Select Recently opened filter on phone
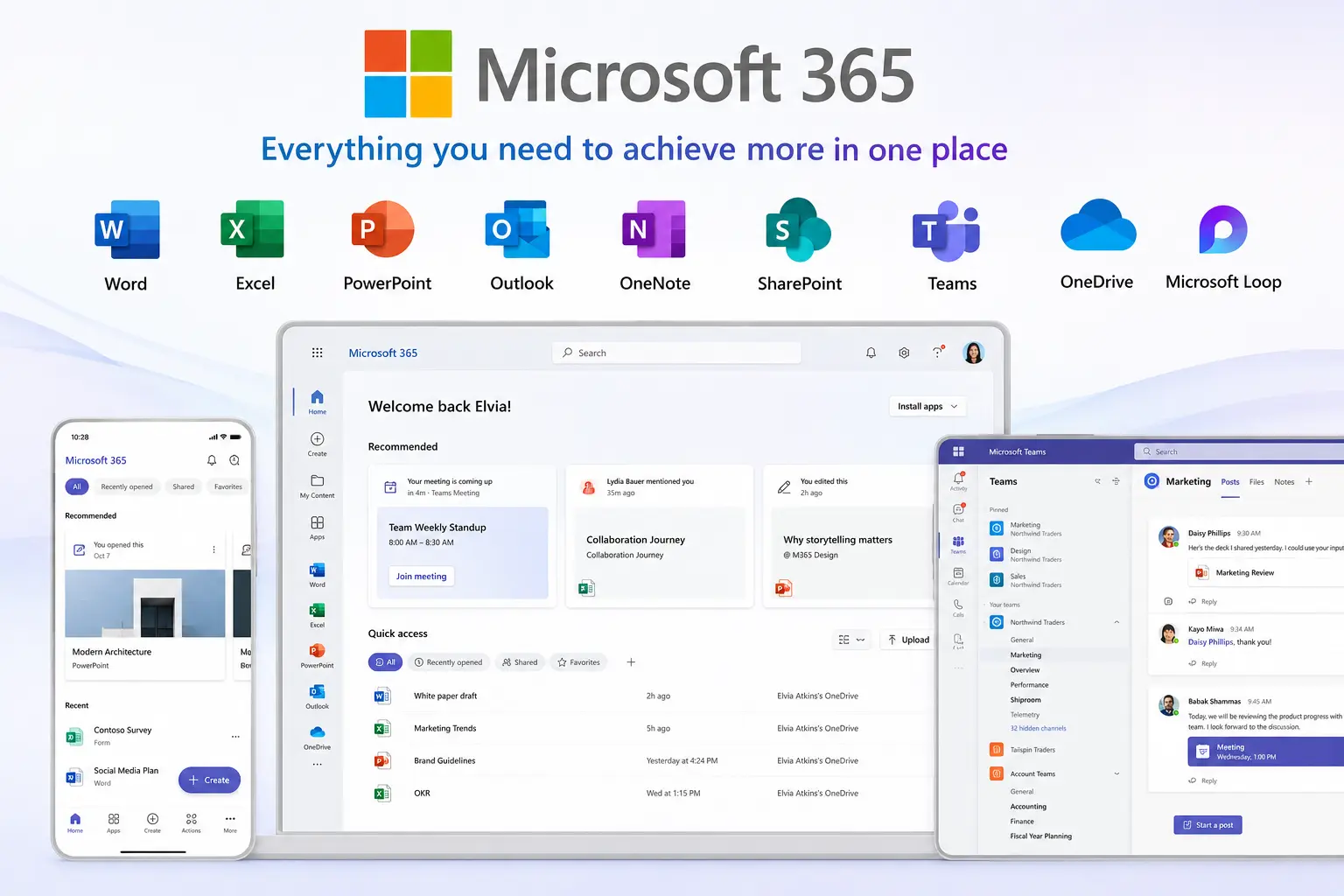This screenshot has height=896, width=1344. tap(127, 486)
